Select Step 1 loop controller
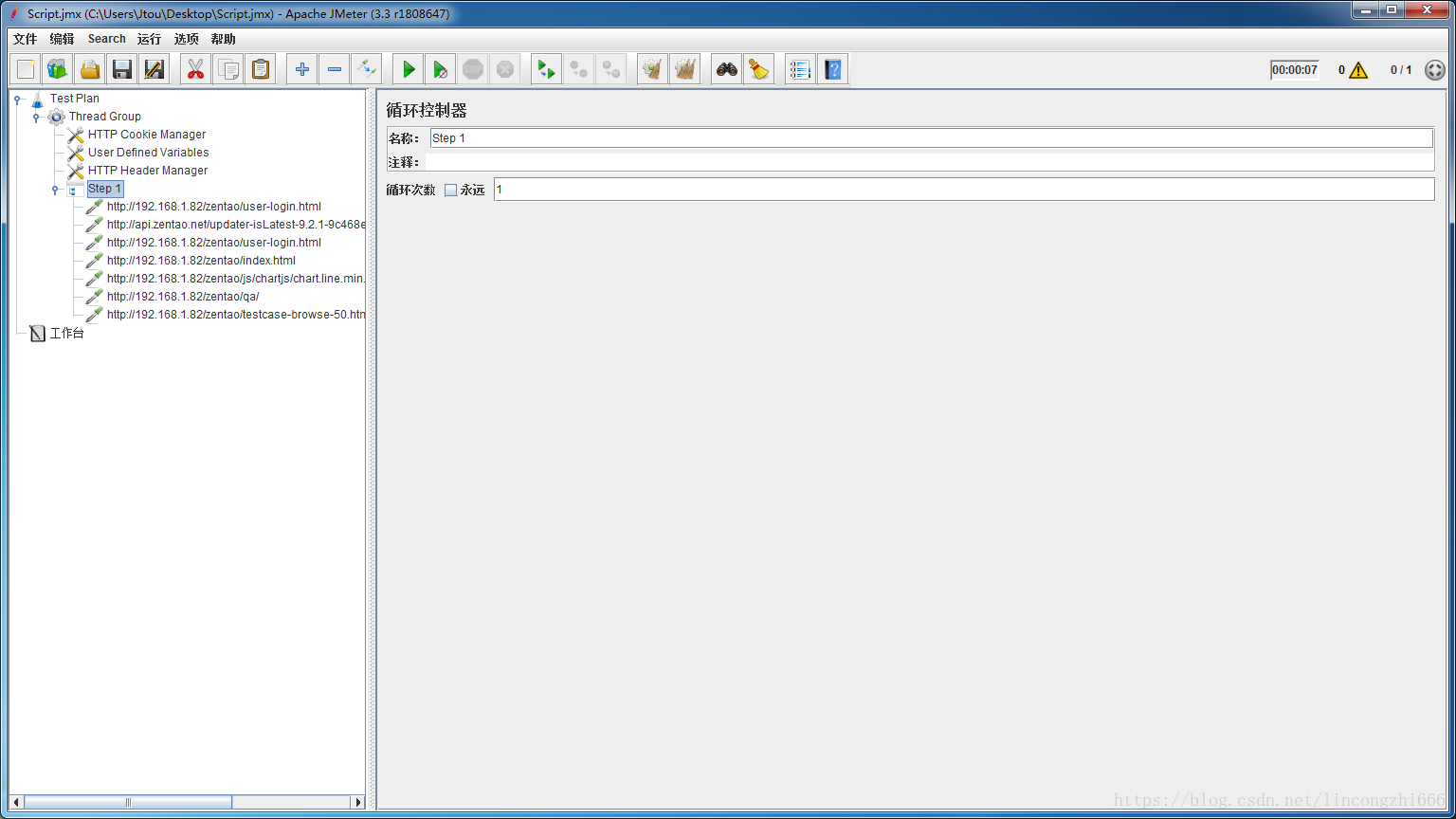Image resolution: width=1456 pixels, height=819 pixels. (x=105, y=189)
